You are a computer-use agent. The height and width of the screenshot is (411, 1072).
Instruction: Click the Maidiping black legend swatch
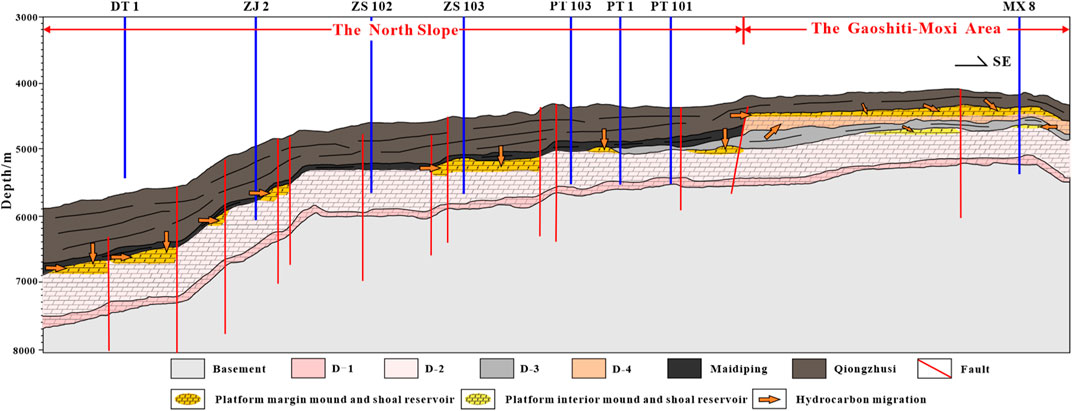click(686, 369)
